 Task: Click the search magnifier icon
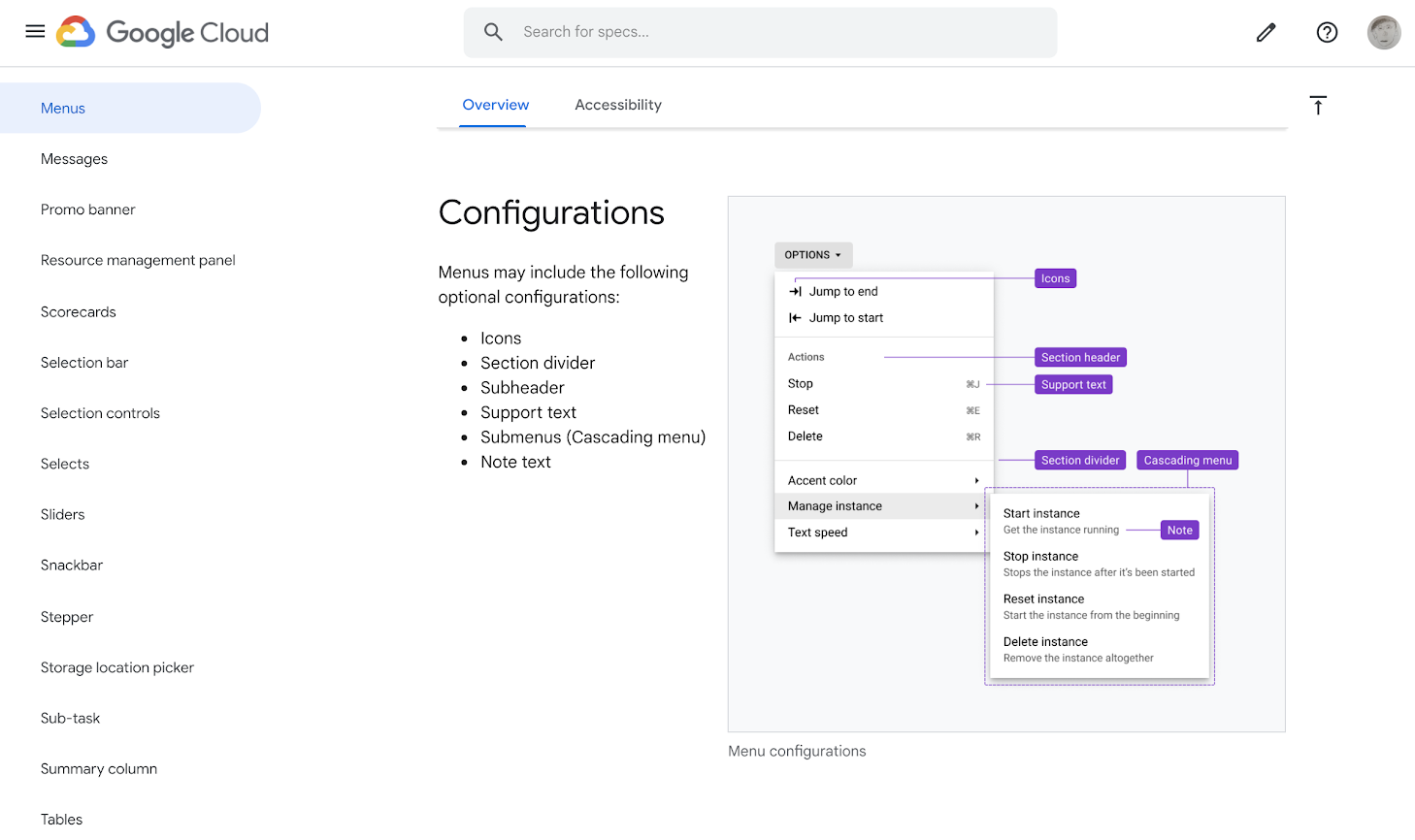point(493,32)
